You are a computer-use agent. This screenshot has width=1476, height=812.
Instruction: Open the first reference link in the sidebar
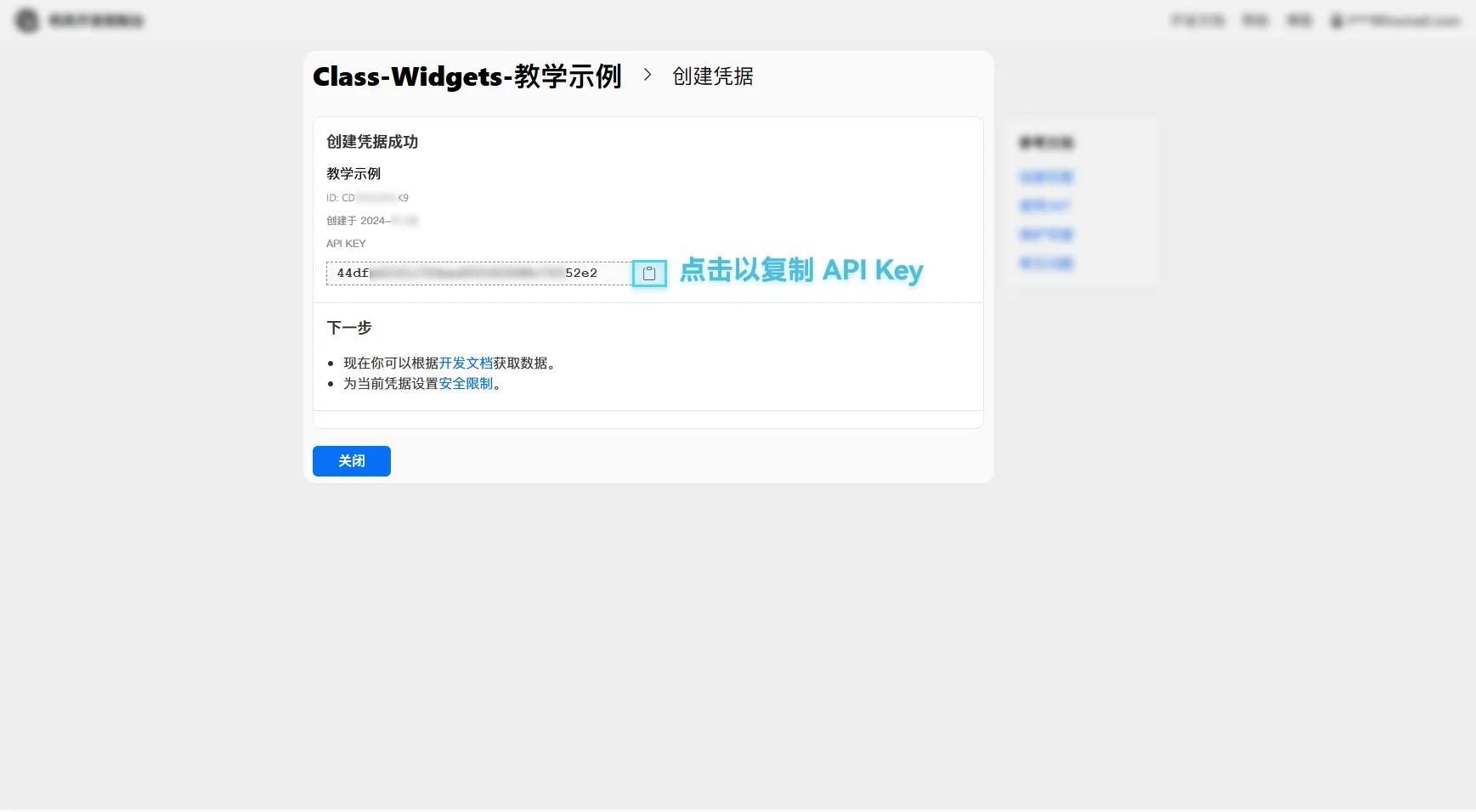1045,177
